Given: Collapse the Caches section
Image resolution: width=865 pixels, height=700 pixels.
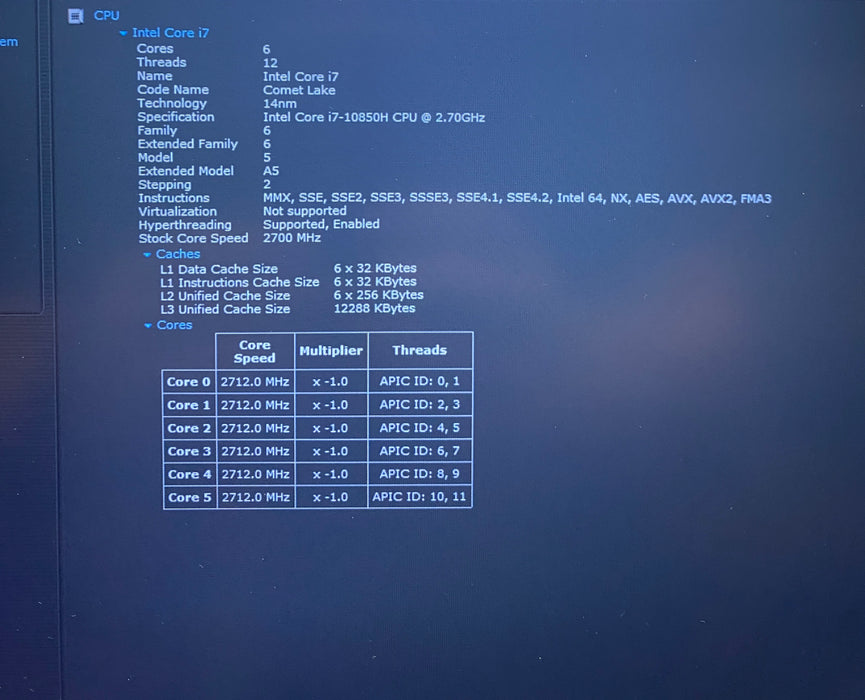Looking at the screenshot, I should [147, 254].
